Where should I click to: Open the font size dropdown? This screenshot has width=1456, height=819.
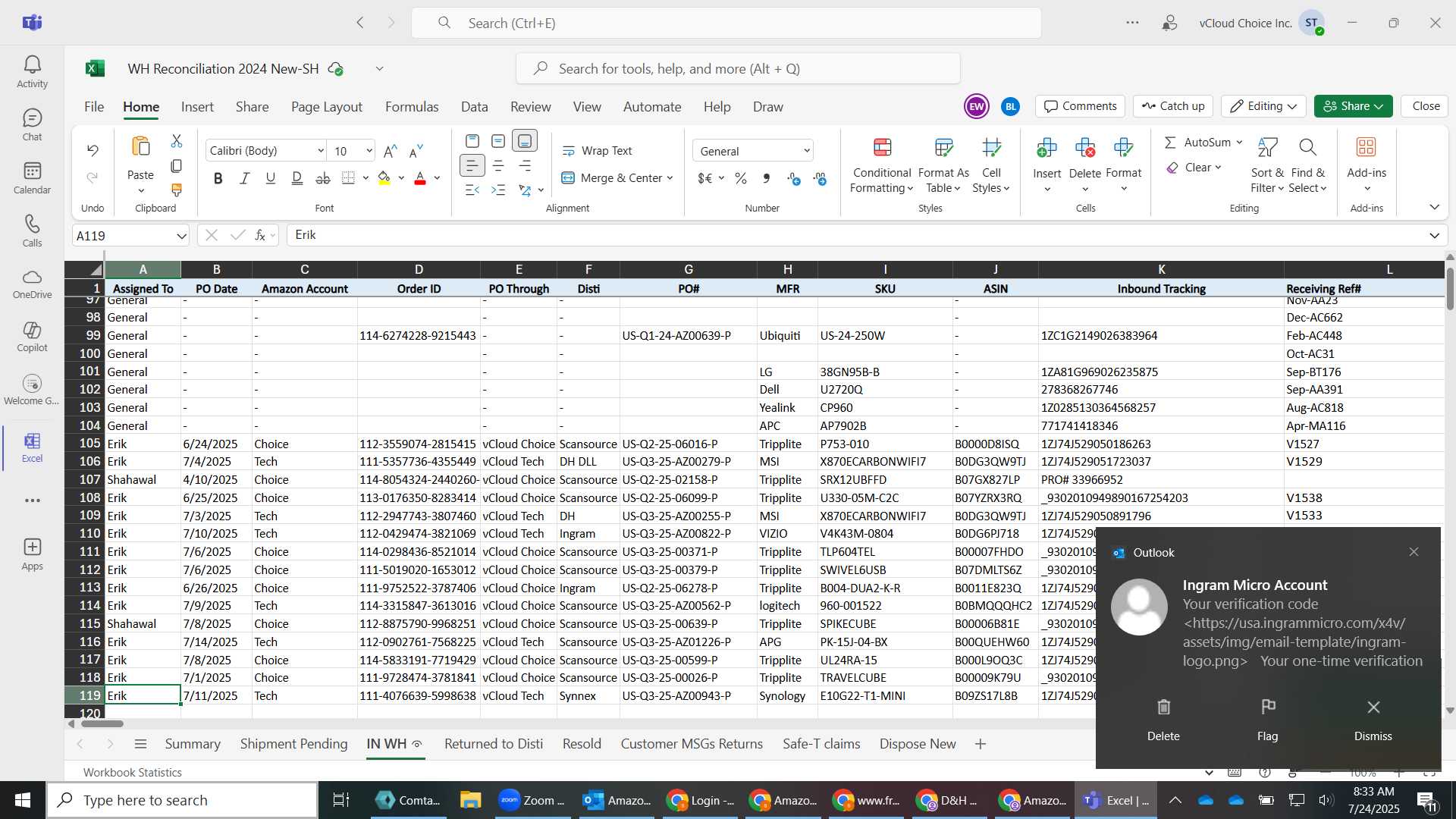pos(369,151)
